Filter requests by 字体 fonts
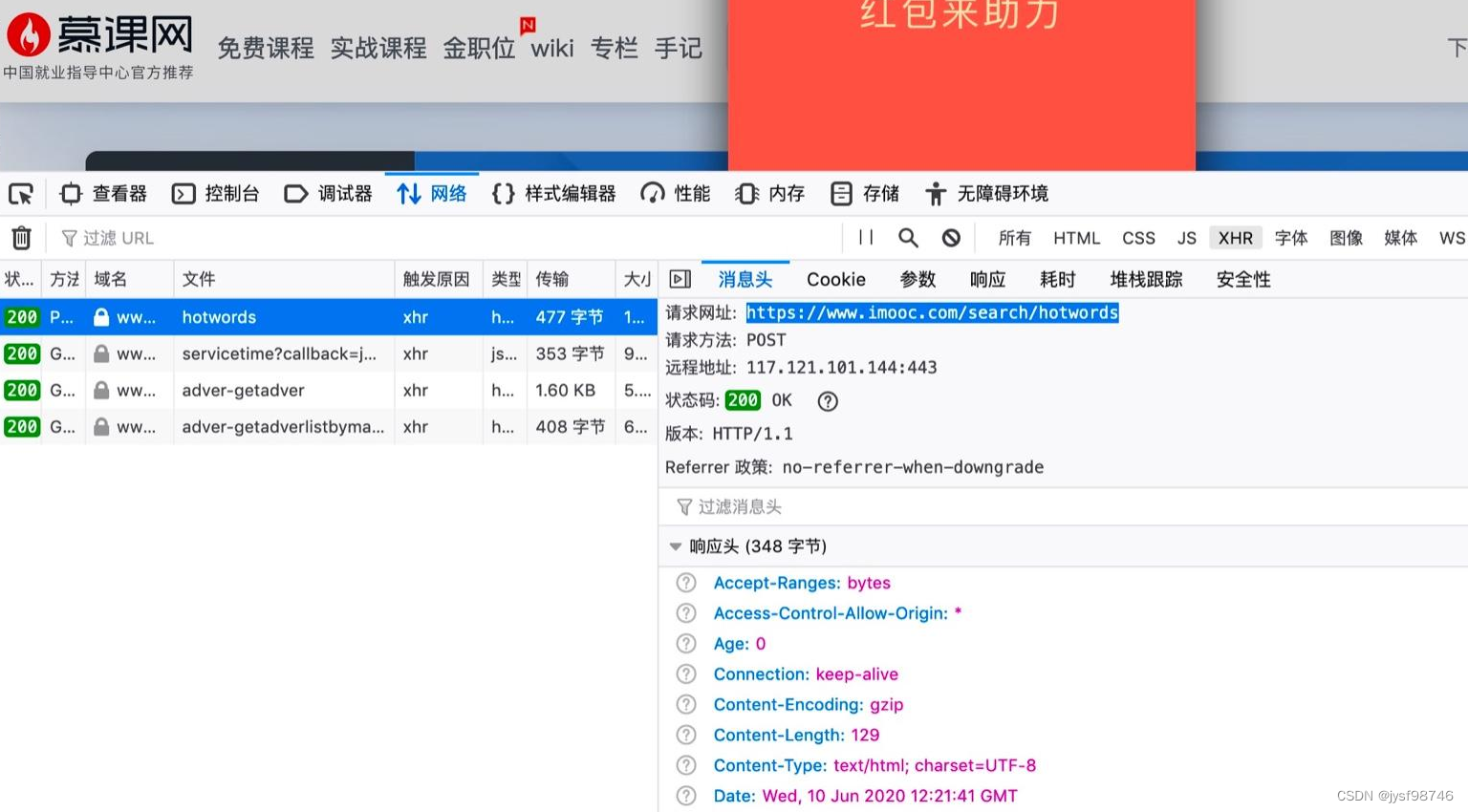The image size is (1468, 812). 1291,238
